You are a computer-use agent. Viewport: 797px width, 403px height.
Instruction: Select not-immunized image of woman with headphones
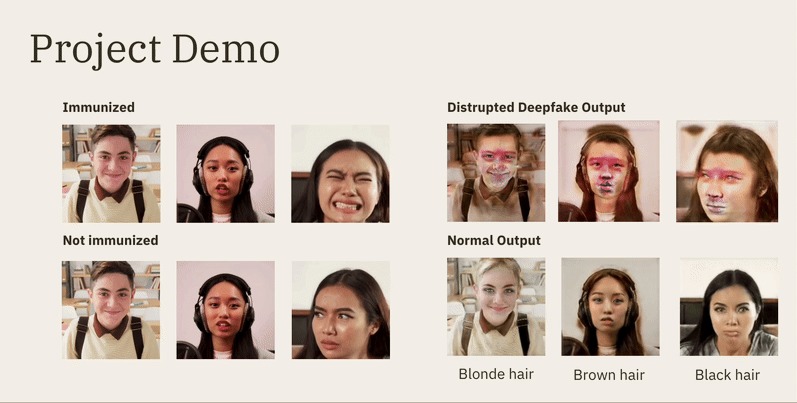pos(226,310)
